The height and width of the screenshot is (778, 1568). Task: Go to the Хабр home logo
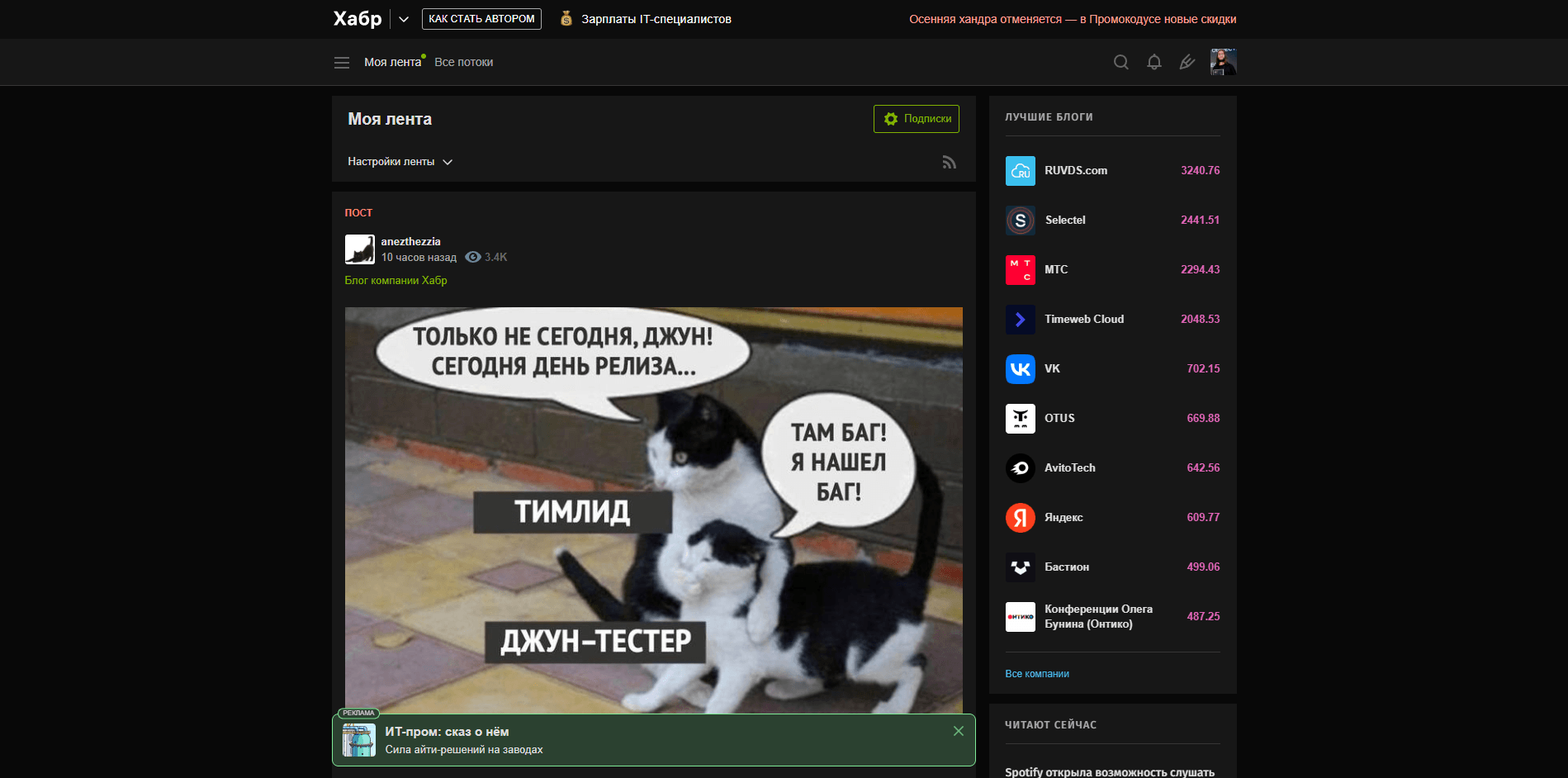coord(358,19)
